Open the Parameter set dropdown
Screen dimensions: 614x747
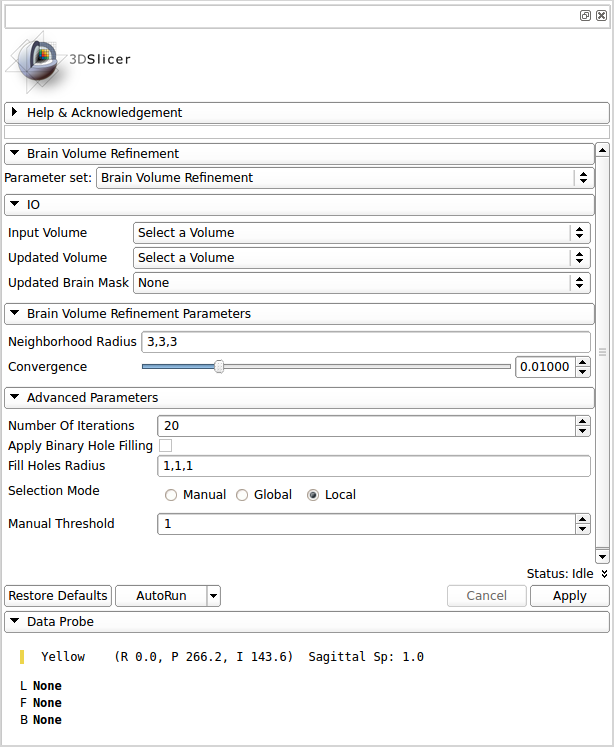[x=344, y=178]
